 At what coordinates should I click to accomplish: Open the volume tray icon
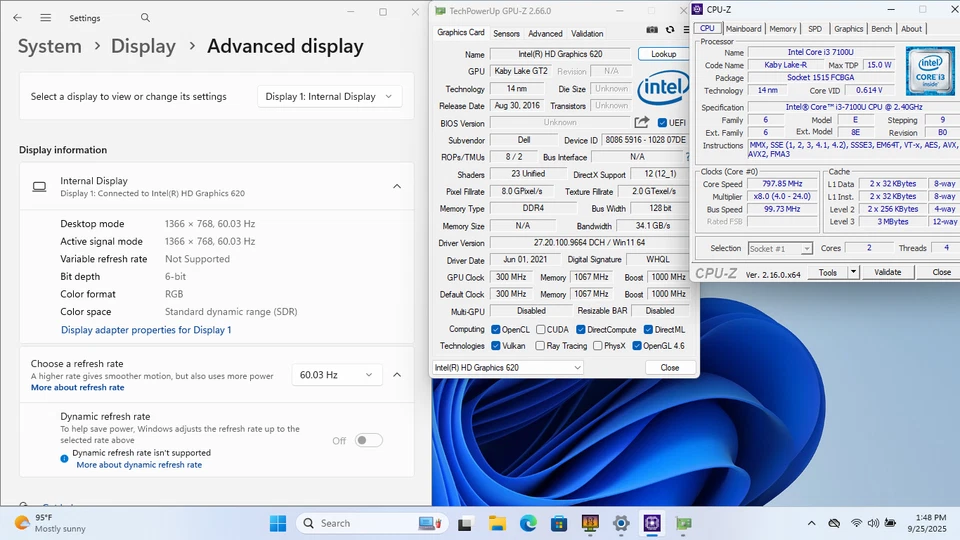873,523
